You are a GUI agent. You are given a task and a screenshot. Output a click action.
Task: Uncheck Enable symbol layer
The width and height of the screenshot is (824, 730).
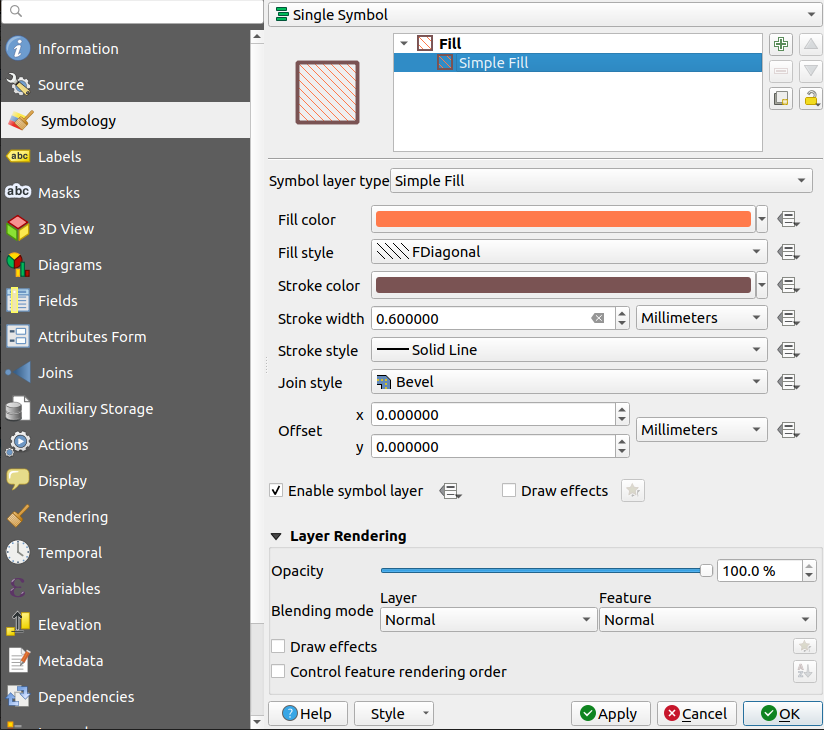[x=276, y=490]
